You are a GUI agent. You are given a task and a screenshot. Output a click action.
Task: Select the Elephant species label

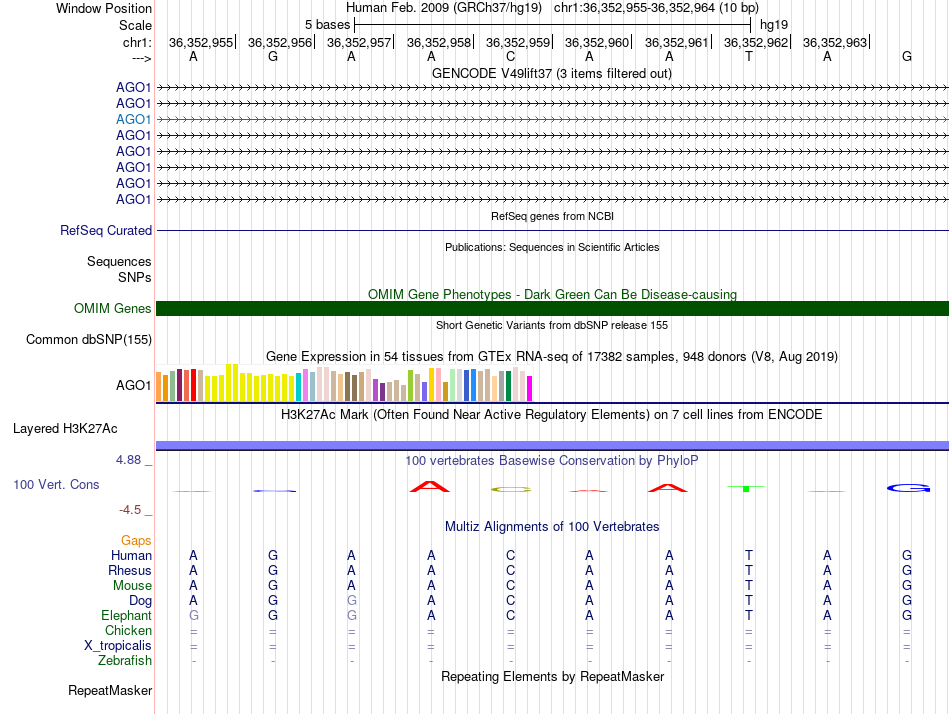127,615
